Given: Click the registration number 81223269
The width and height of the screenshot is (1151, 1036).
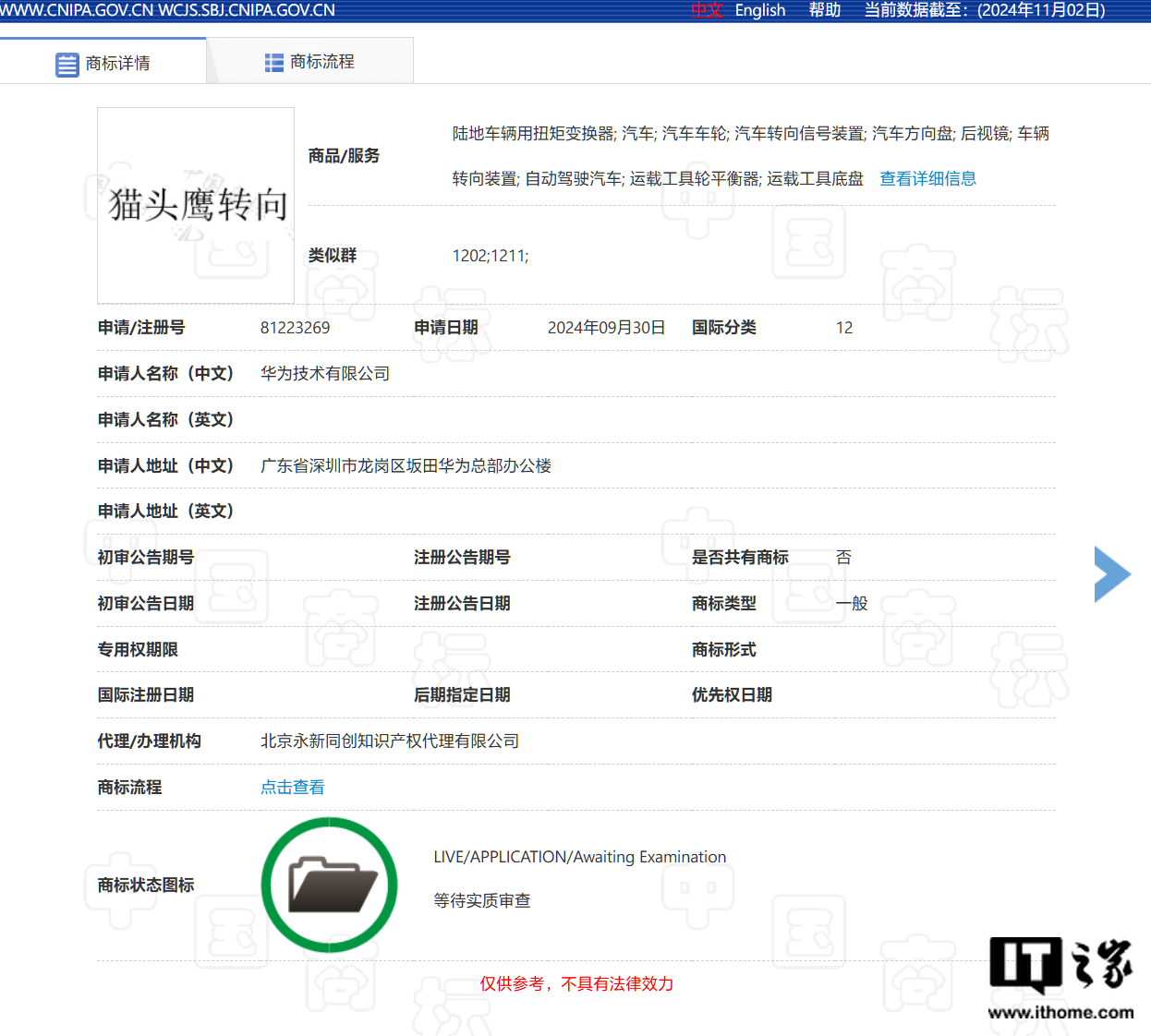Looking at the screenshot, I should pos(295,328).
